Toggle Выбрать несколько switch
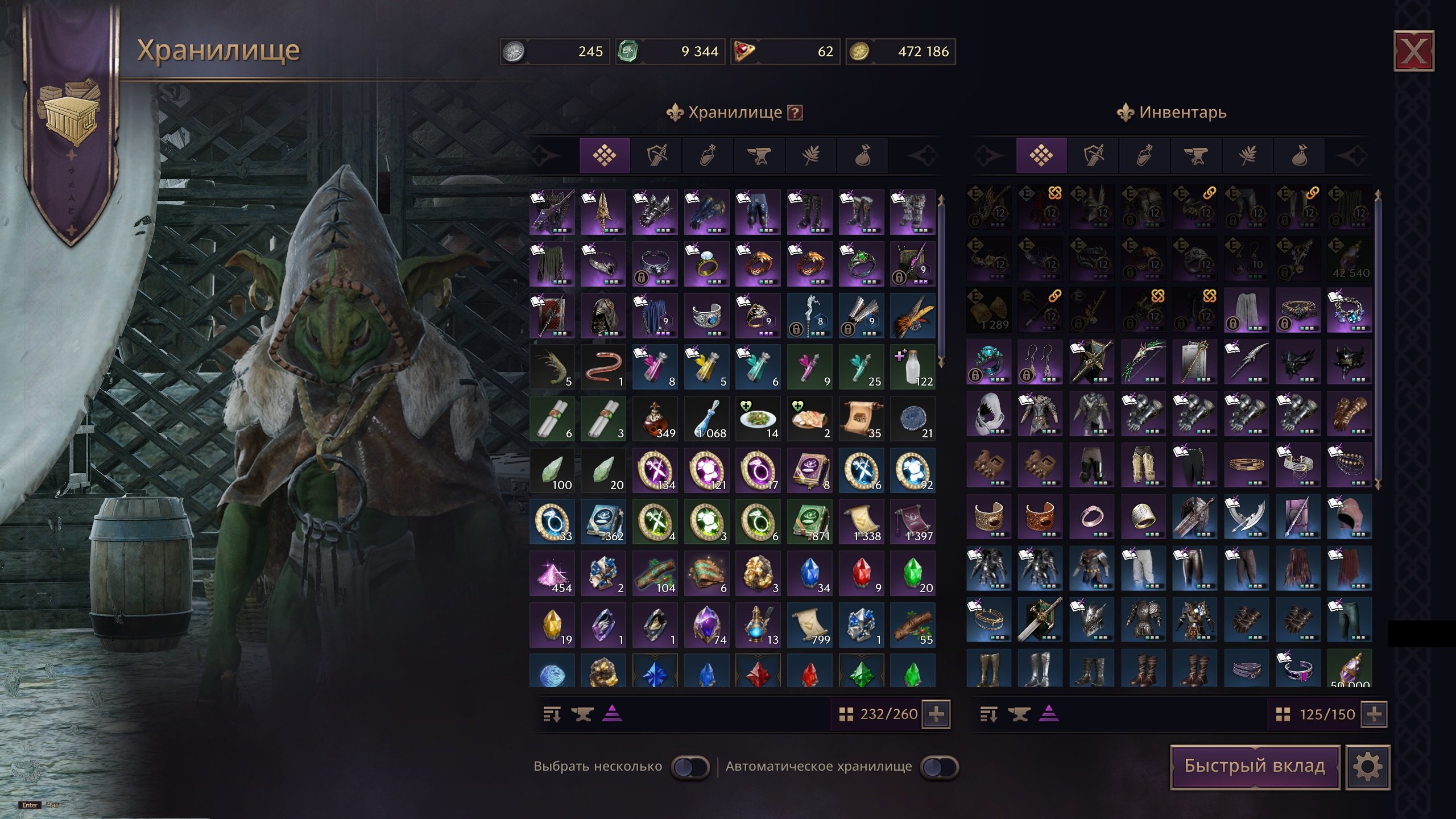This screenshot has height=819, width=1456. [690, 767]
